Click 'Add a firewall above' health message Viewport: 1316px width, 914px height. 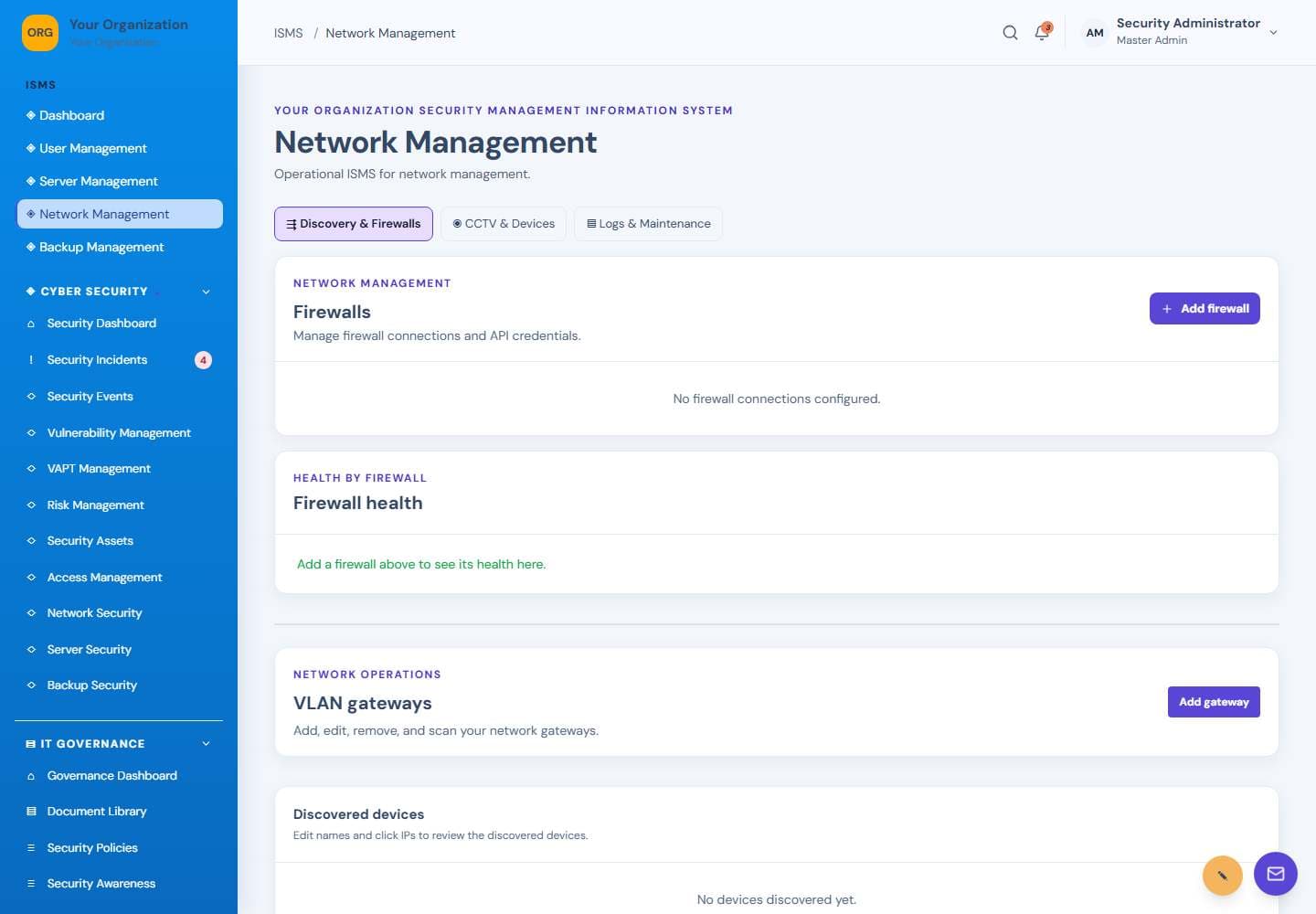coord(421,565)
